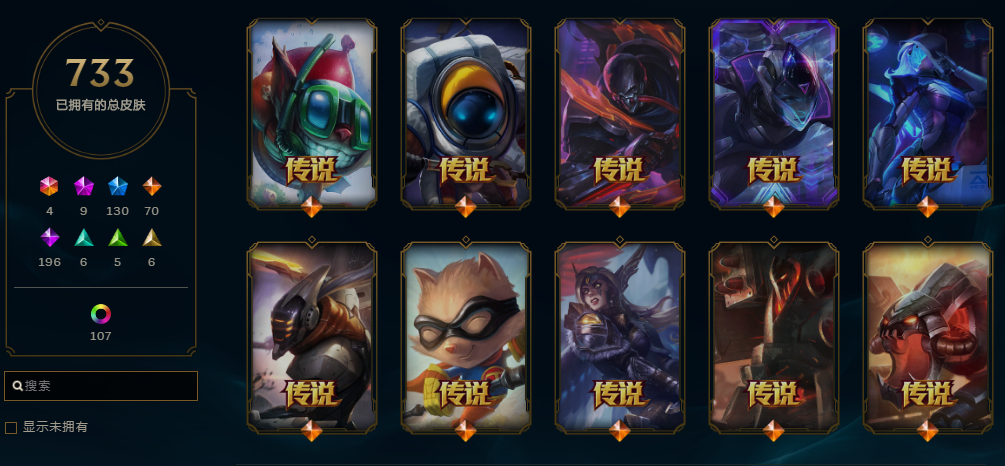Click the magnifier icon in search box
This screenshot has height=466, width=1005.
(x=17, y=386)
